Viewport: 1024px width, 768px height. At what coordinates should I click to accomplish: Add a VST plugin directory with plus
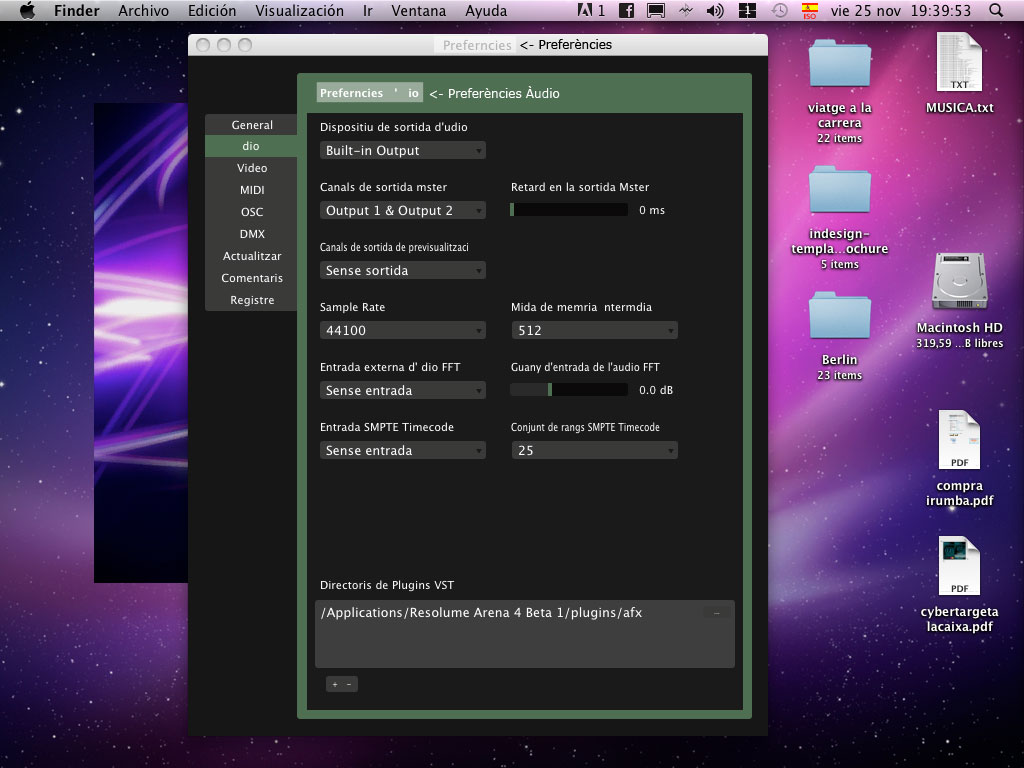[x=334, y=684]
